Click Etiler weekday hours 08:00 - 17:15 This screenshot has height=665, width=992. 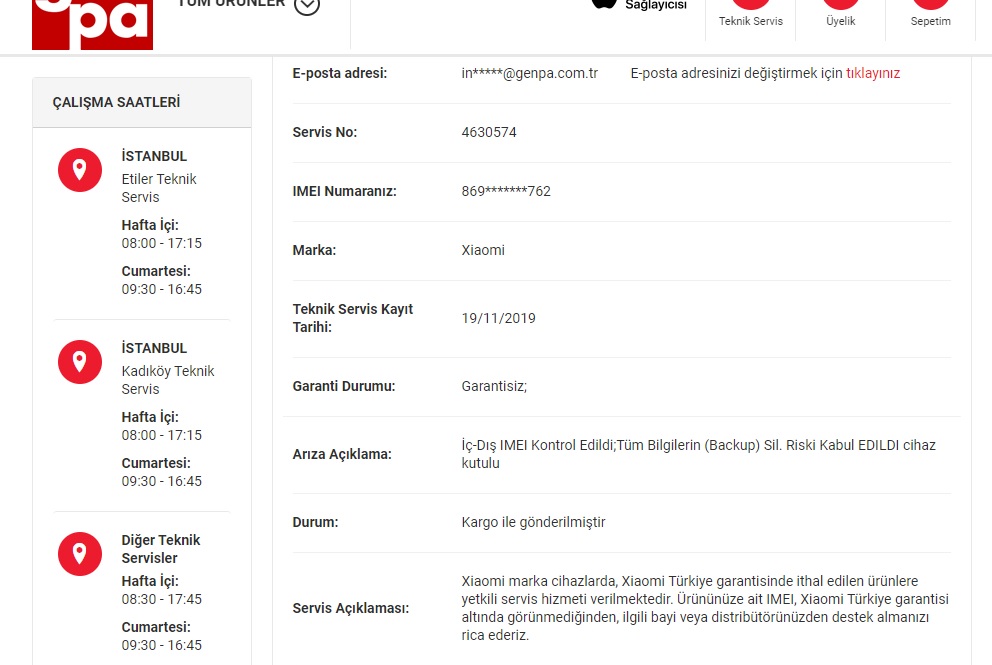point(161,243)
